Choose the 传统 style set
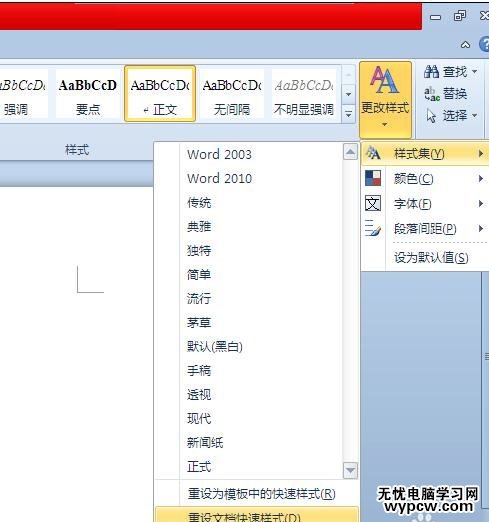This screenshot has width=489, height=522. coord(199,202)
